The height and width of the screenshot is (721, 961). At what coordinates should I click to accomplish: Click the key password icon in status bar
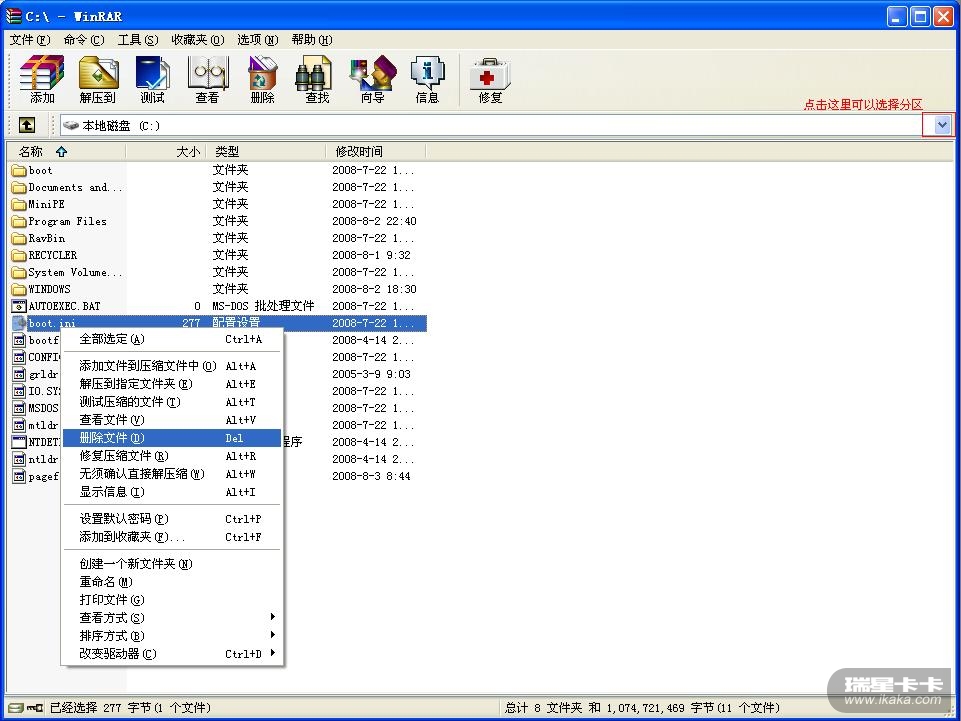[x=34, y=708]
